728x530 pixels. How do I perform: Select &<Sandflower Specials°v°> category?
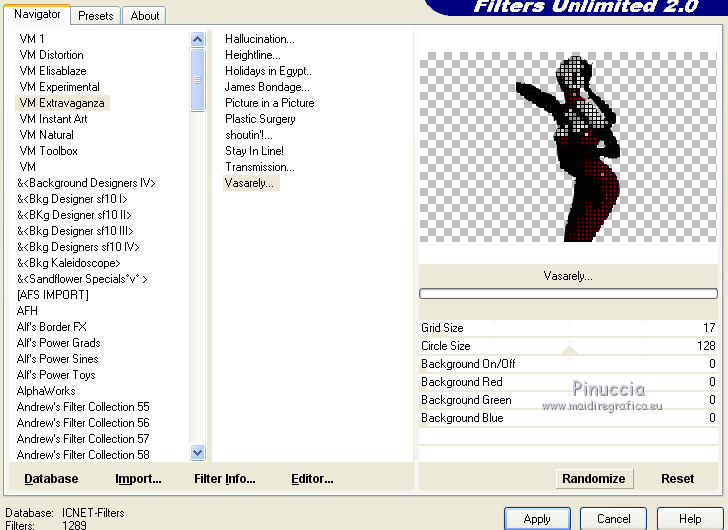coord(82,279)
